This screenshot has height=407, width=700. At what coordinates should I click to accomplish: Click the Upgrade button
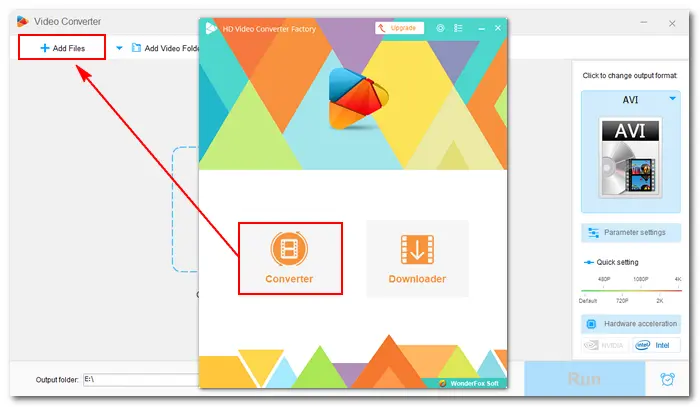[x=399, y=28]
